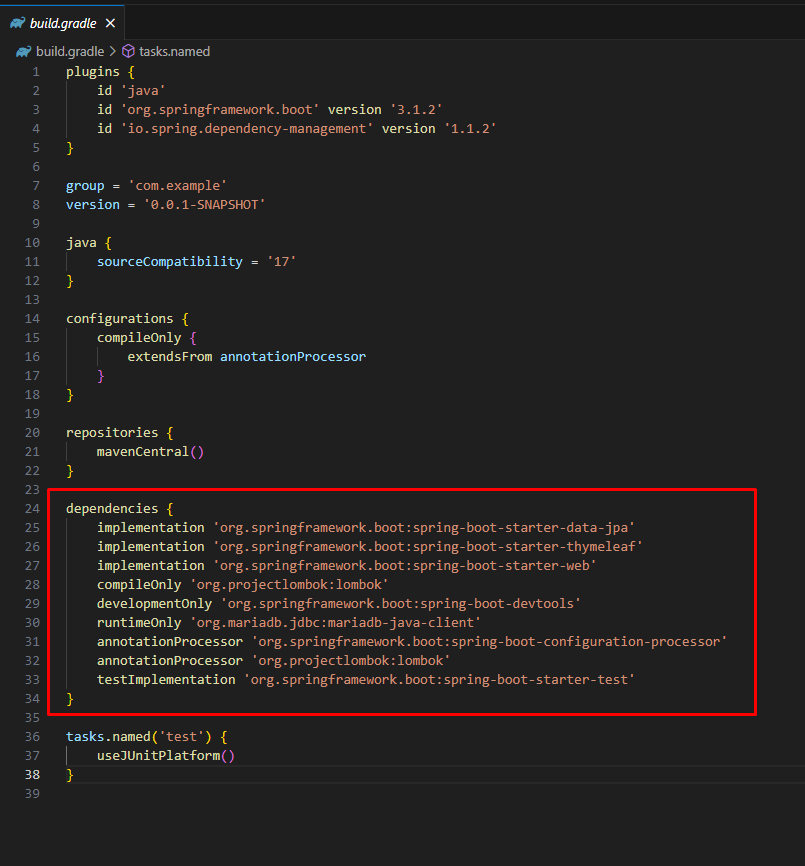Click the '1.1.2' version string
Image resolution: width=805 pixels, height=866 pixels.
click(470, 129)
